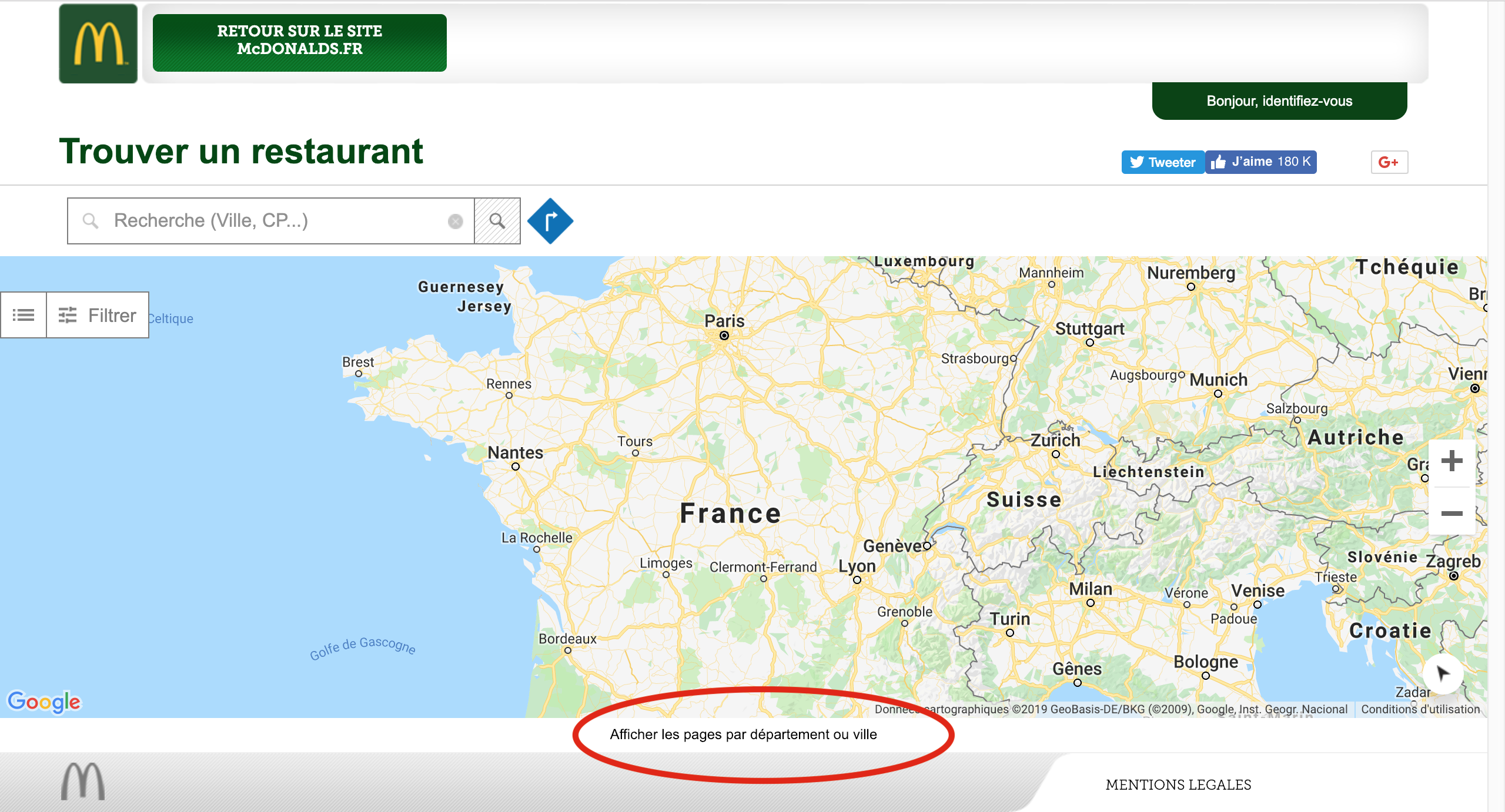The width and height of the screenshot is (1505, 812).
Task: Click the Brest label on the map
Action: (358, 362)
